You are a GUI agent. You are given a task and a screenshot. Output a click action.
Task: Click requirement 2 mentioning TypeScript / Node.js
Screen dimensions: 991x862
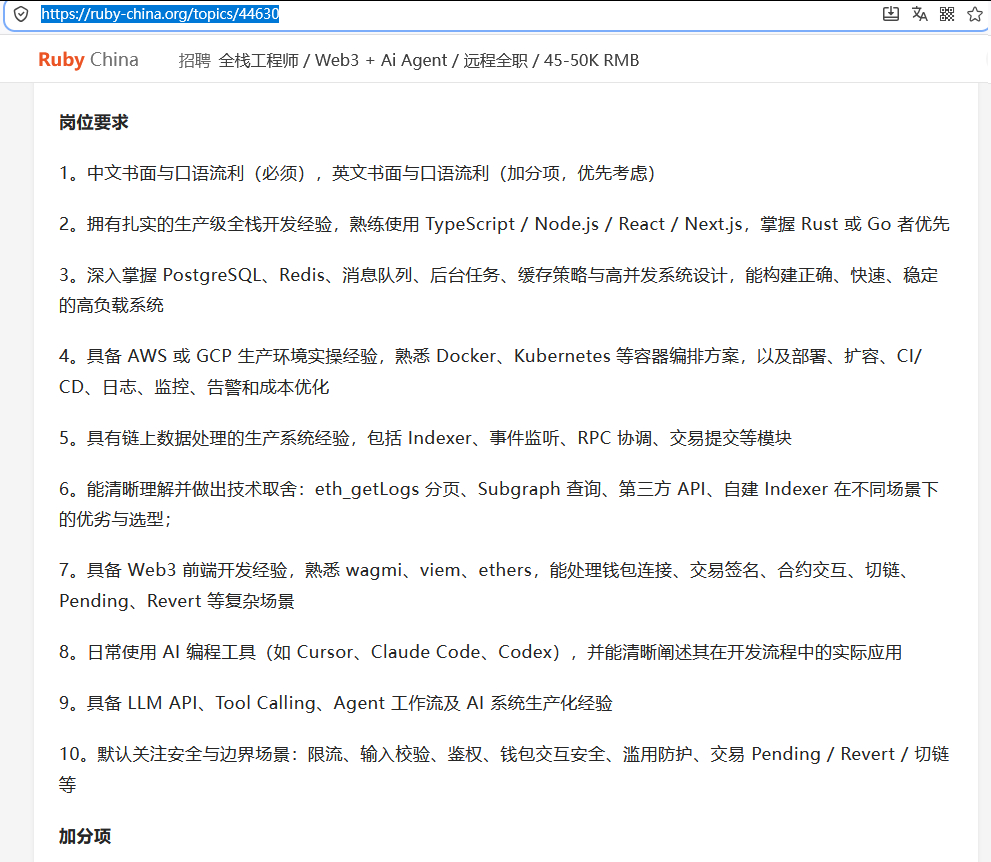(x=504, y=224)
